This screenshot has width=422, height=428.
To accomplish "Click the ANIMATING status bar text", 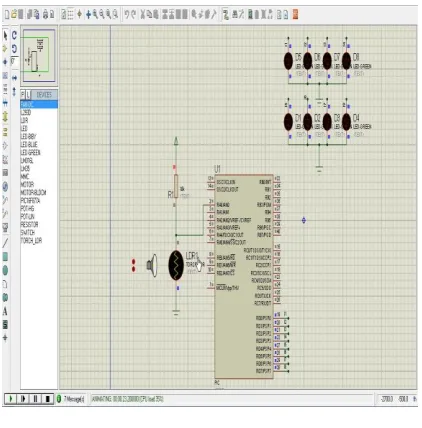I will point(128,399).
